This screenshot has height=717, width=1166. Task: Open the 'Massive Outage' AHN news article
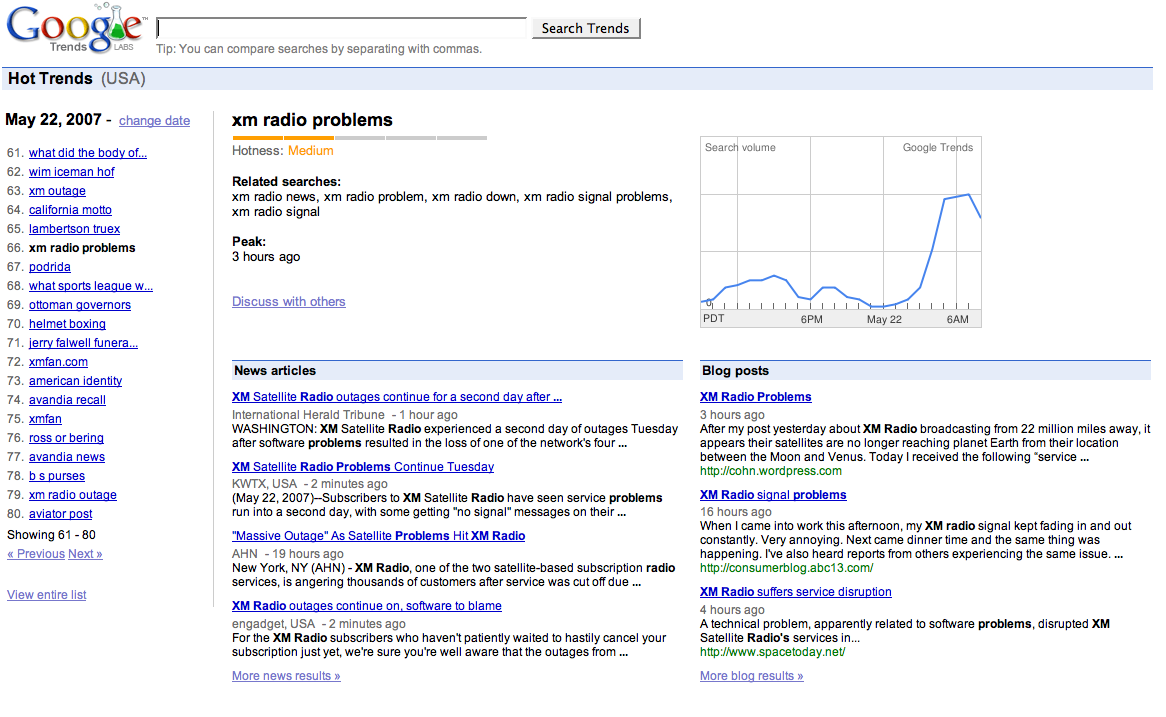378,536
